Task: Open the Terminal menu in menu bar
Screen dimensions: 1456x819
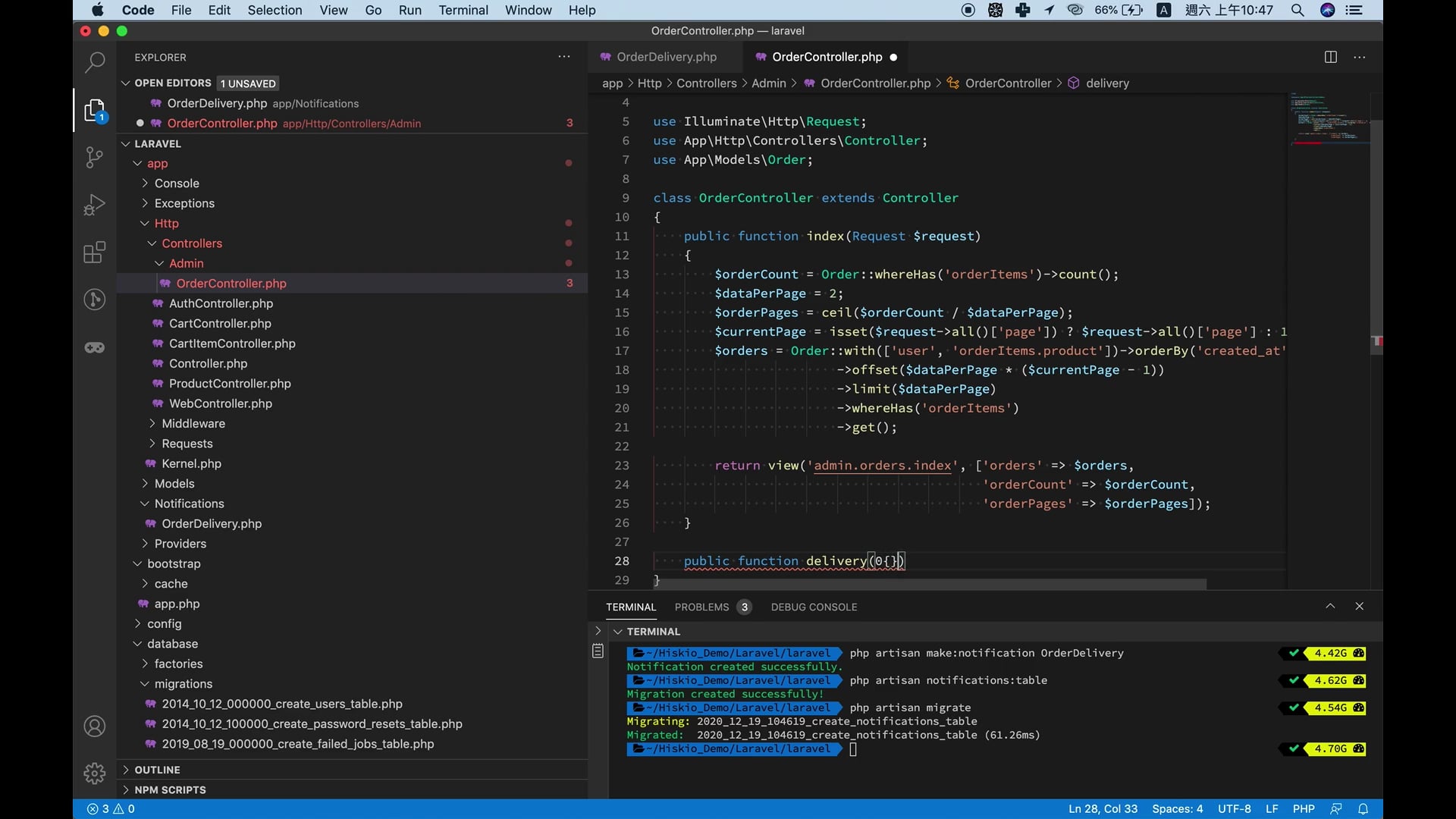Action: (x=463, y=10)
